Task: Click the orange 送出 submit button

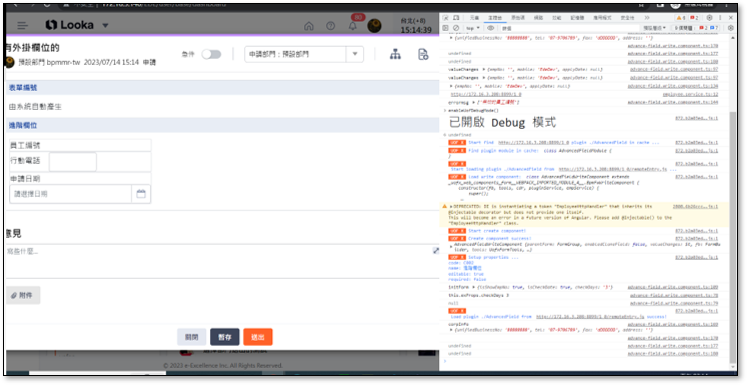Action: (258, 337)
